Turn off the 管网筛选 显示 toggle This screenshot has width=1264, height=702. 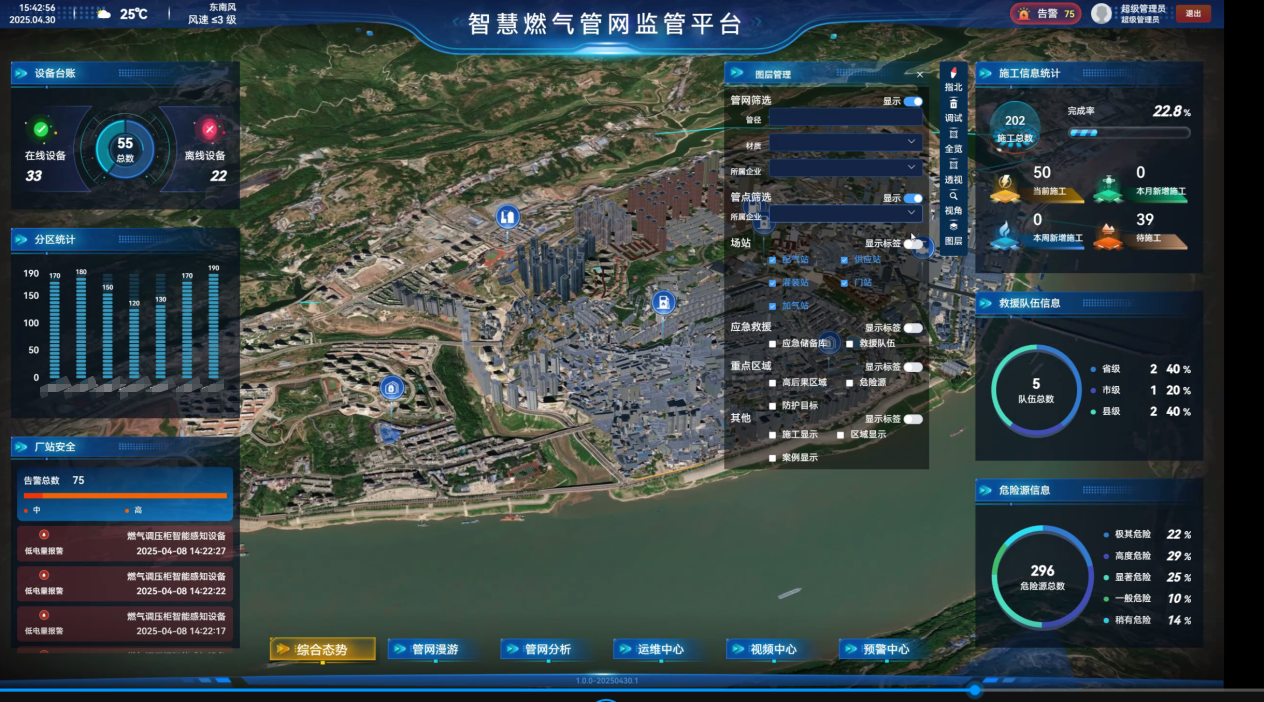[913, 101]
